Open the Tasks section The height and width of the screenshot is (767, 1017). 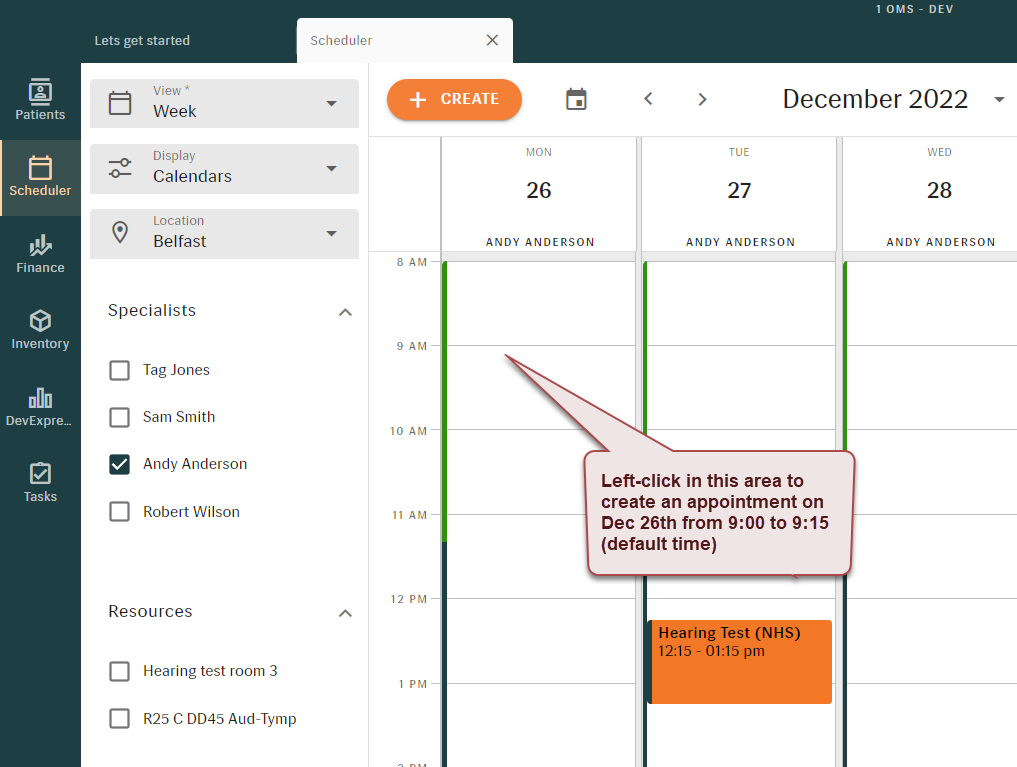(x=40, y=482)
